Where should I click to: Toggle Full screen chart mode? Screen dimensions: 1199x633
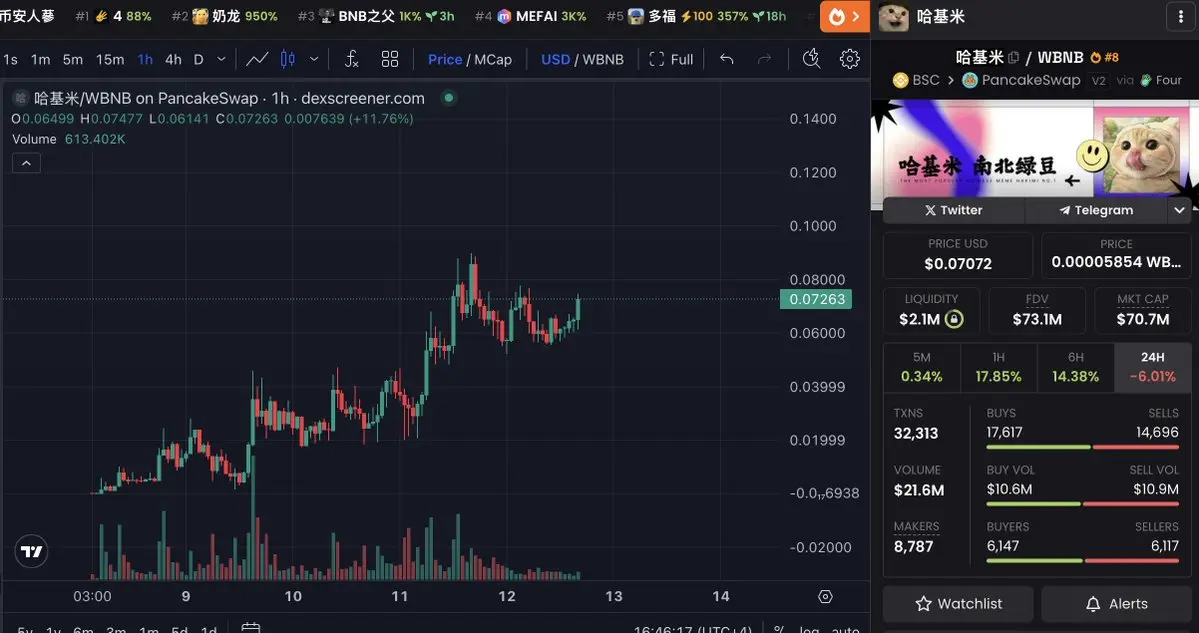671,59
